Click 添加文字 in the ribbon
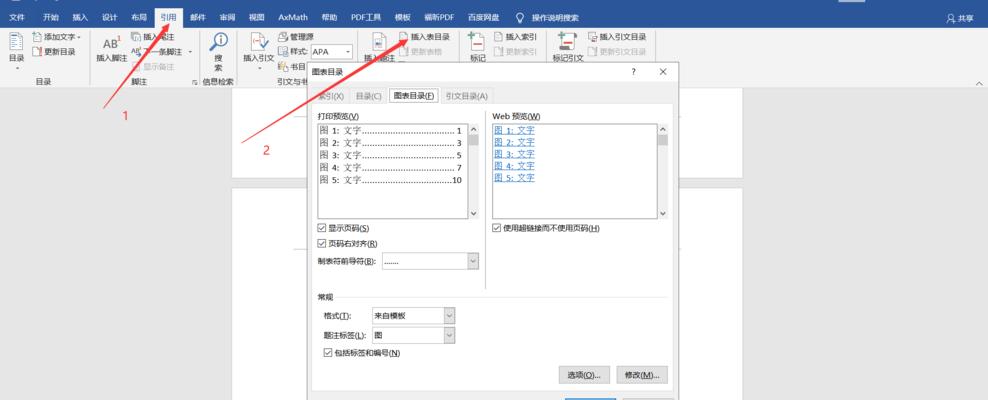Image resolution: width=988 pixels, height=400 pixels. point(59,38)
